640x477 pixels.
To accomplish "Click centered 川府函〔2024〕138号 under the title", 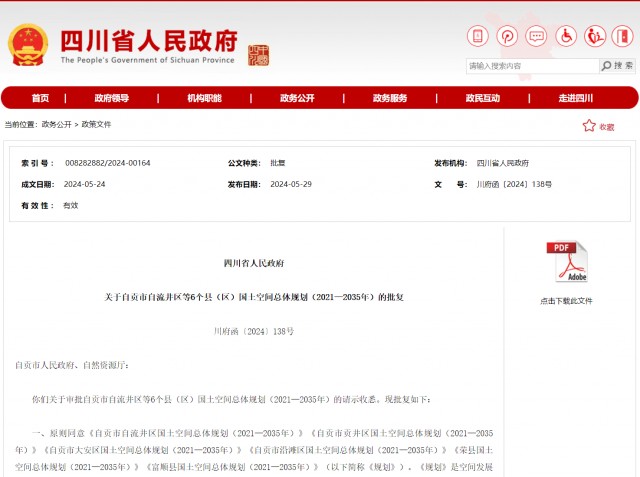I will (x=254, y=331).
